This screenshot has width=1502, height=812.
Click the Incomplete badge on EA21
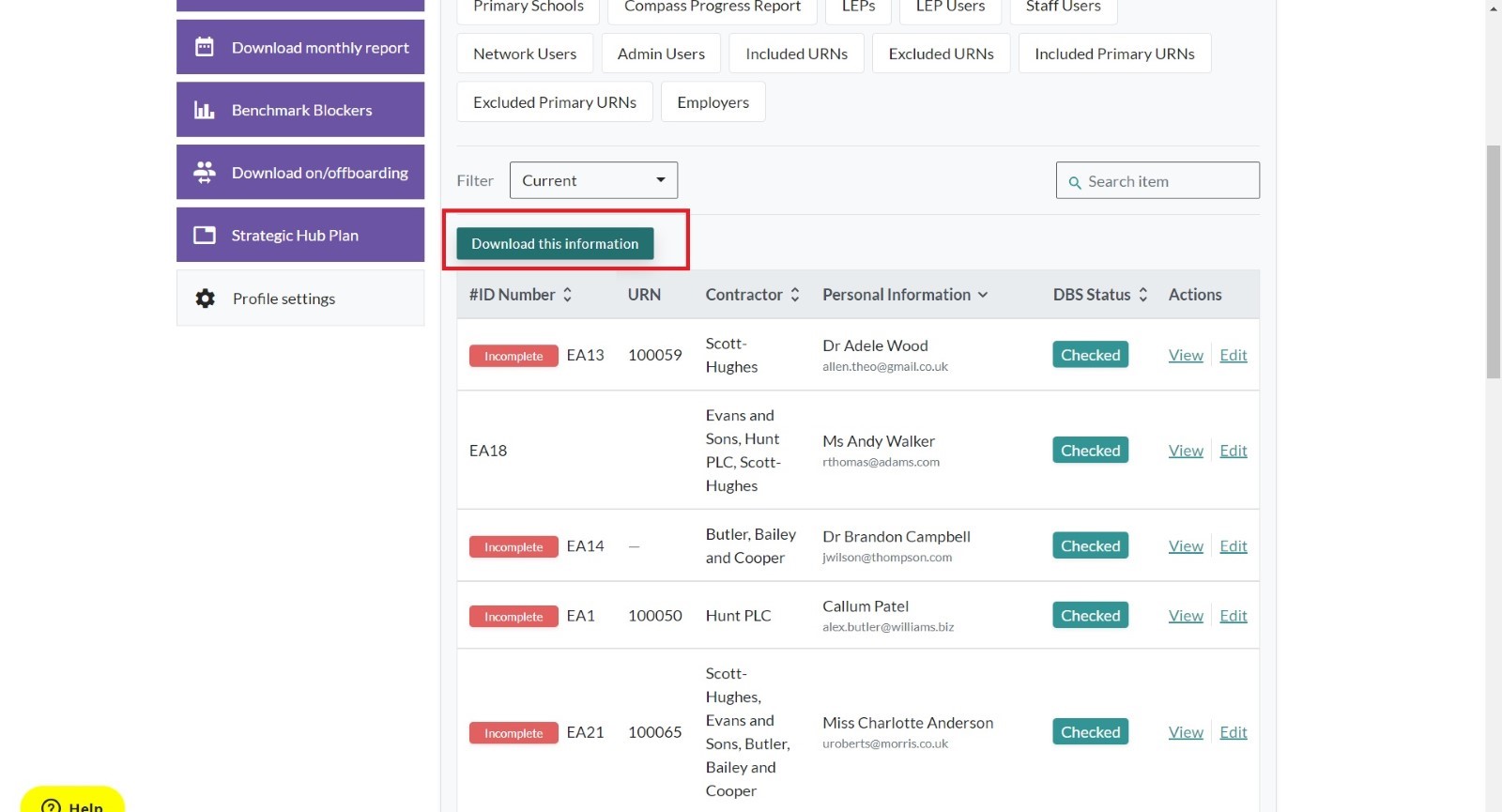tap(513, 733)
